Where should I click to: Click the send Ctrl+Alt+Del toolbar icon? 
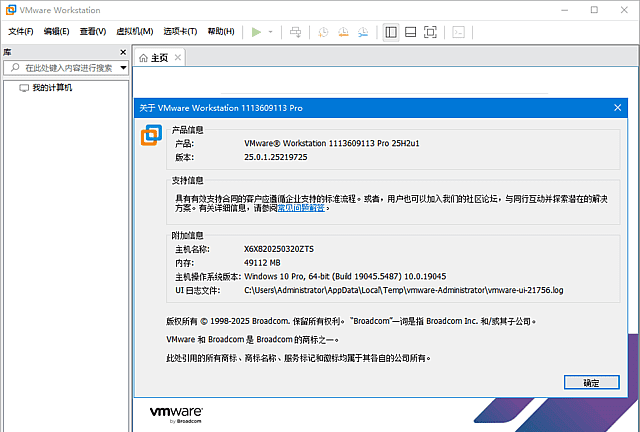296,32
